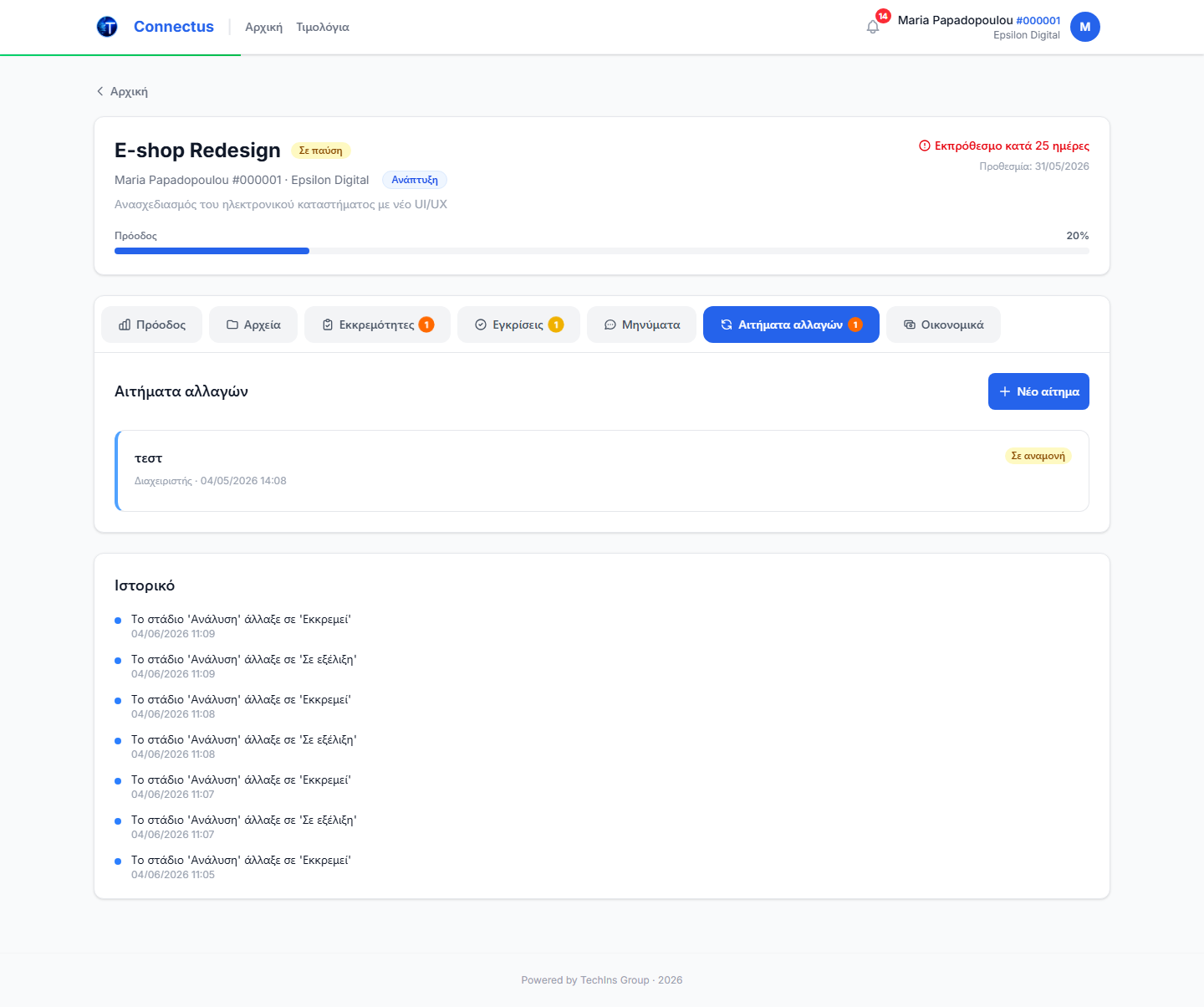Click 'Εκπρόθεσμο κατά 25 ημέρες' text
Screen dimensions: 1204x1007
[1012, 146]
